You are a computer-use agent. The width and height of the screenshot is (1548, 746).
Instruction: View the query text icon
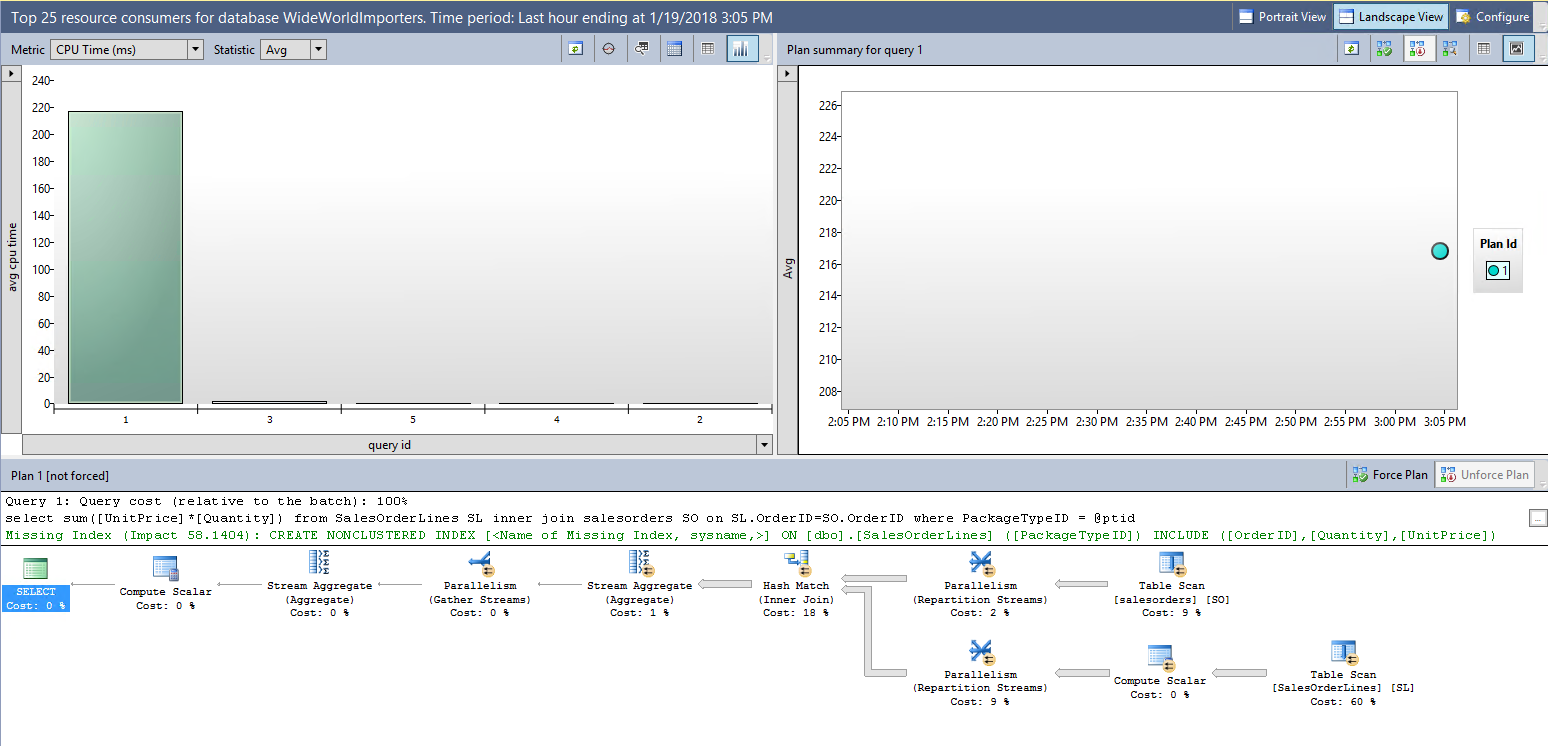[641, 49]
